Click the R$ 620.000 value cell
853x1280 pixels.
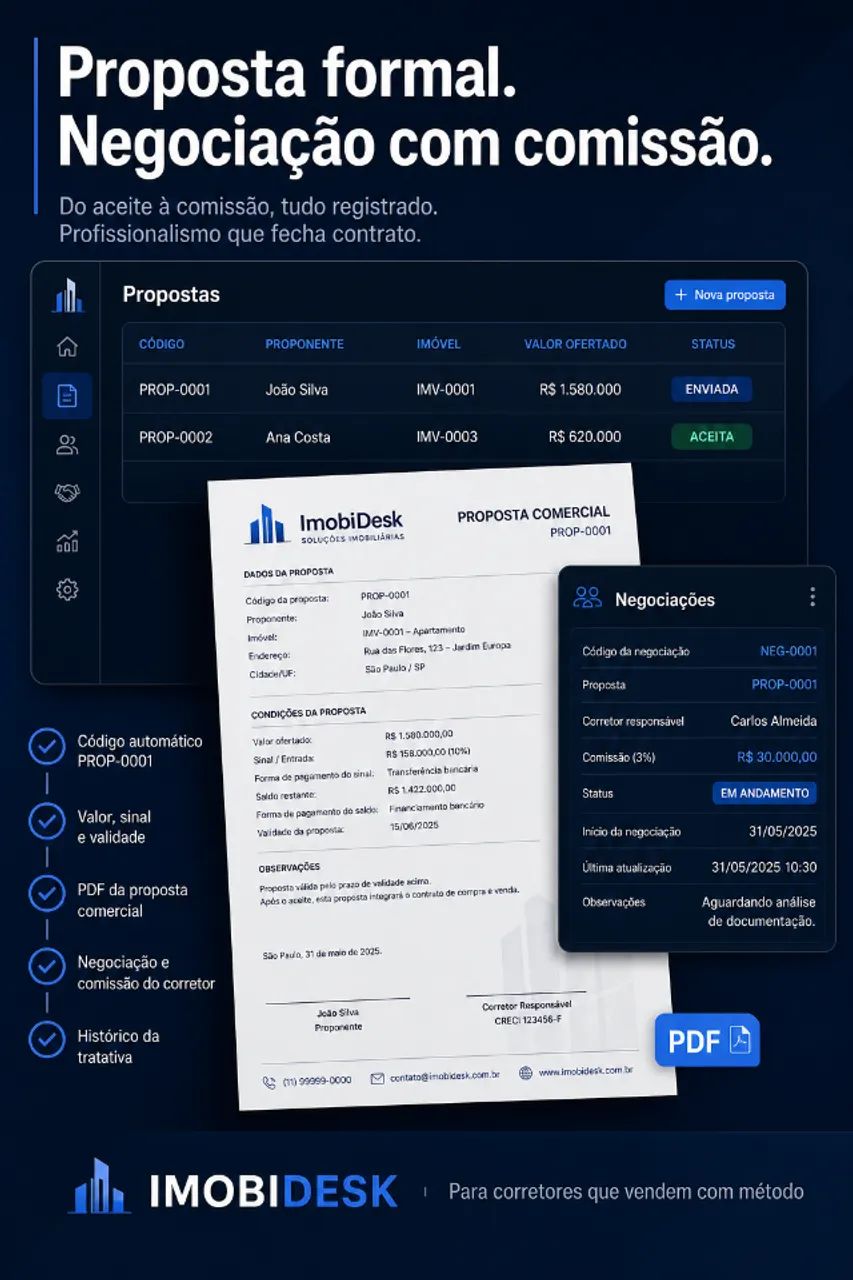(585, 437)
